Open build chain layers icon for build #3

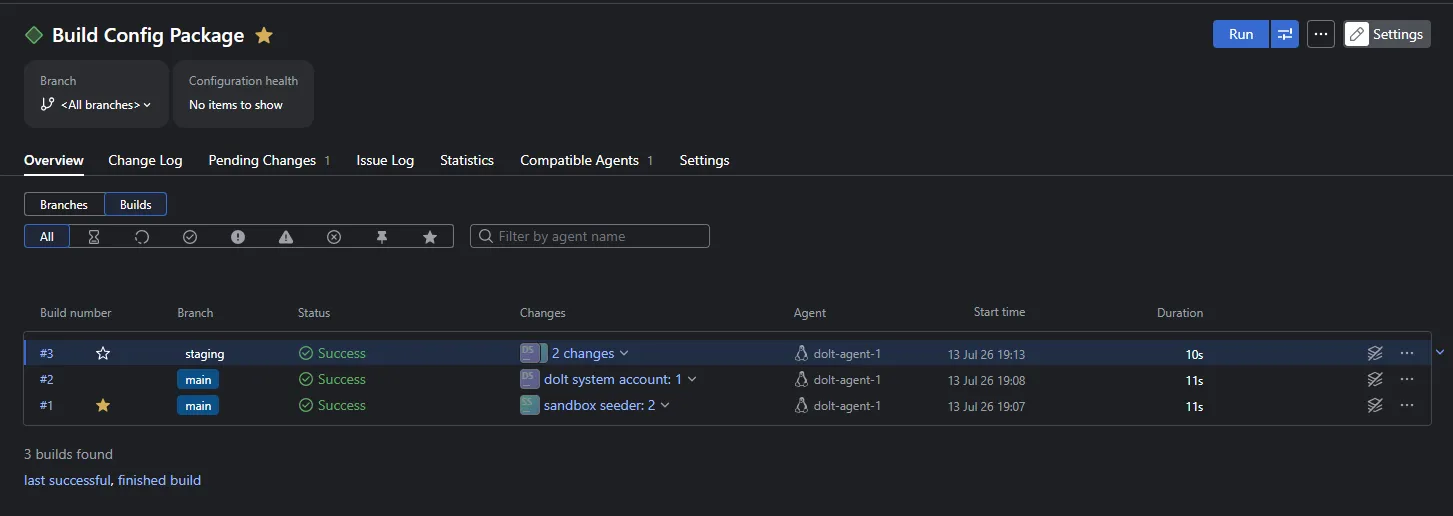click(x=1375, y=353)
